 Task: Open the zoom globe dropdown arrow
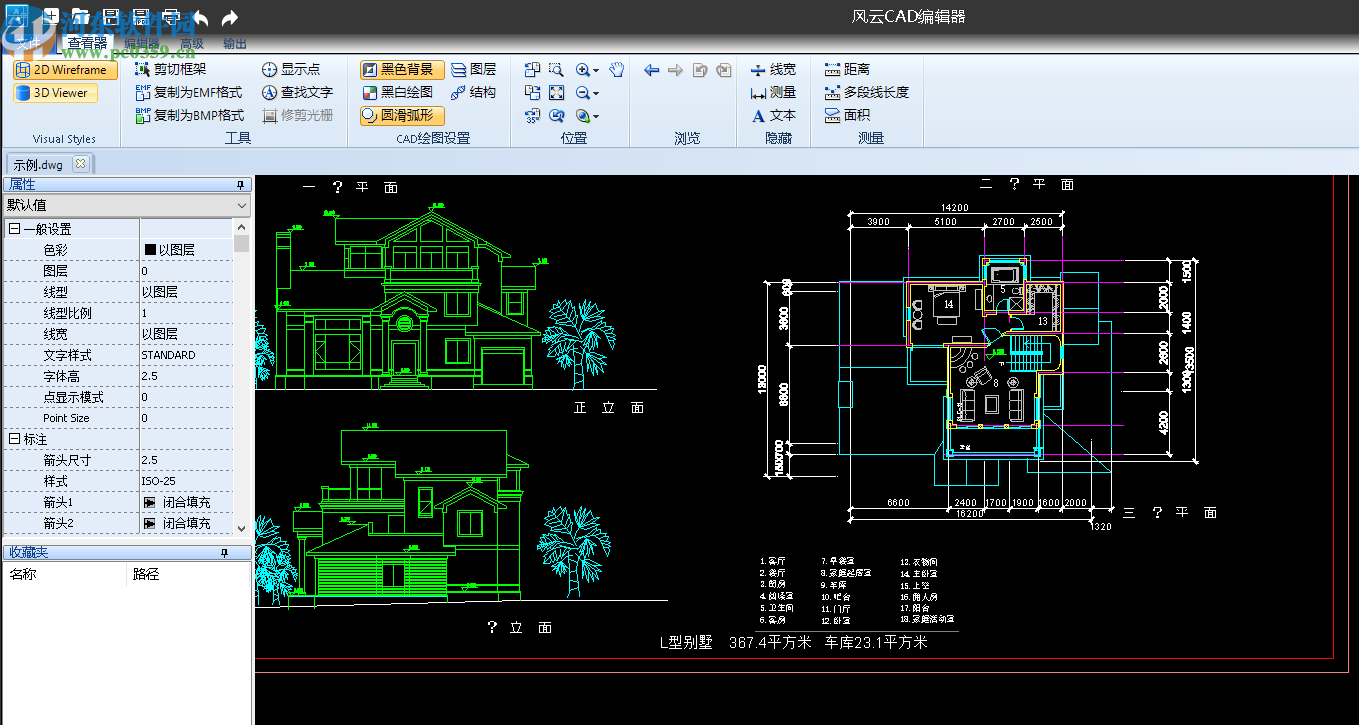click(x=595, y=116)
